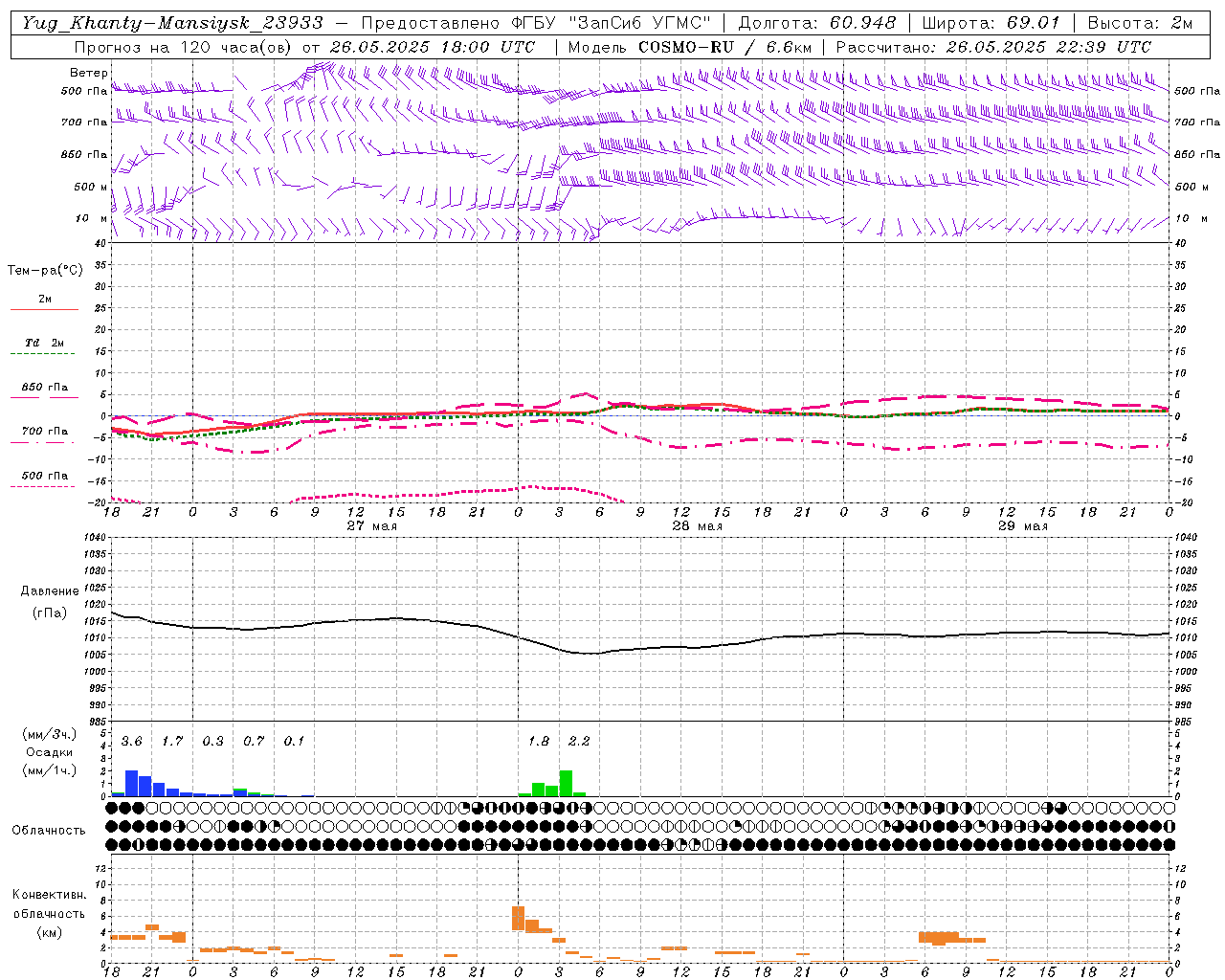Click the 0.1 precipitation total

point(294,741)
